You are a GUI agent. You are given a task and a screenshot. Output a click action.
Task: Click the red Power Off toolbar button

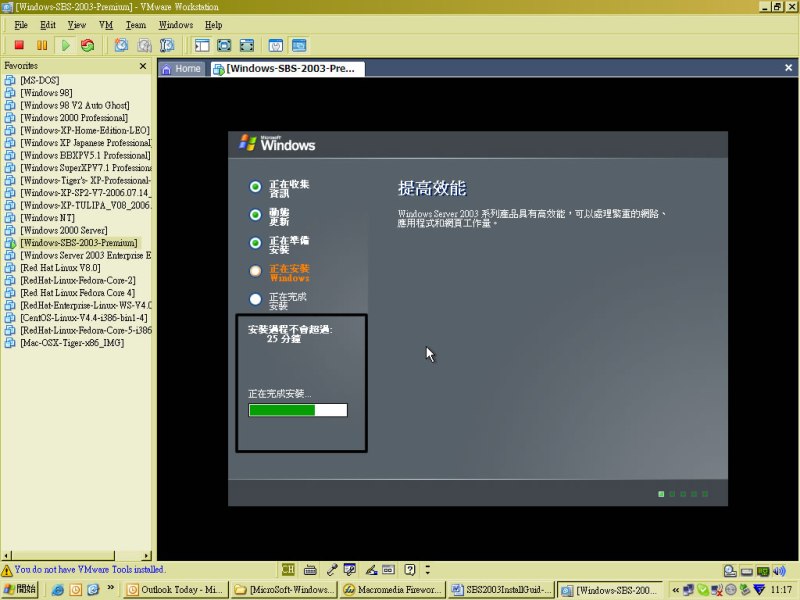(19, 45)
